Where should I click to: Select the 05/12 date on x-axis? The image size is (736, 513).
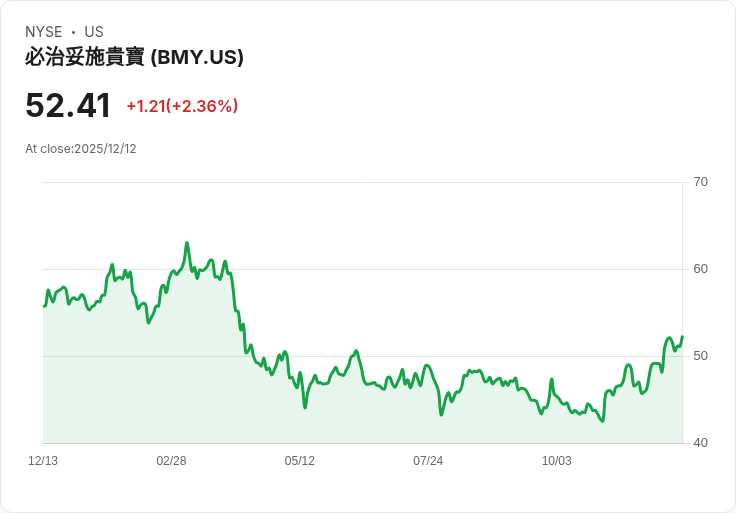click(x=300, y=461)
